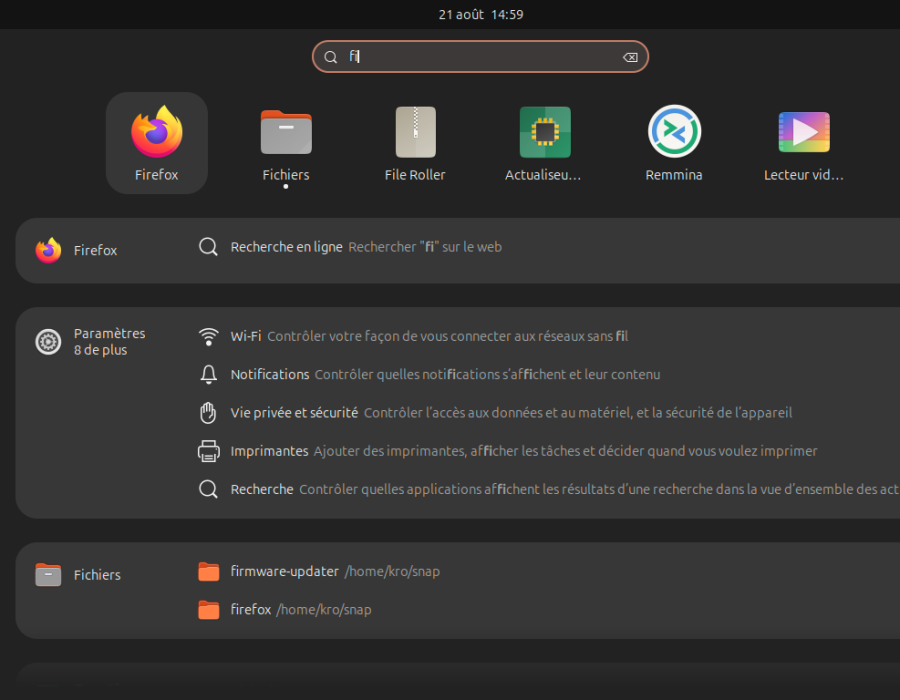900x700 pixels.
Task: Click the Firefox search provider icon
Action: pos(48,250)
